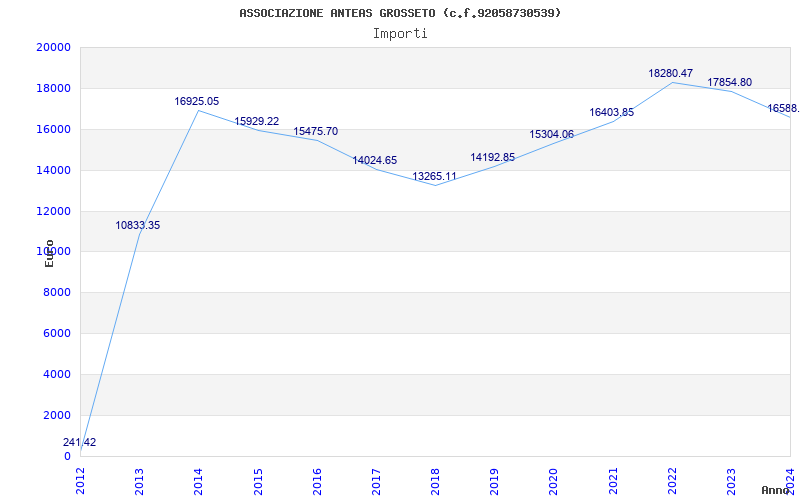The height and width of the screenshot is (500, 800).
Task: Click the 2000 y-axis value
Action: [57, 415]
